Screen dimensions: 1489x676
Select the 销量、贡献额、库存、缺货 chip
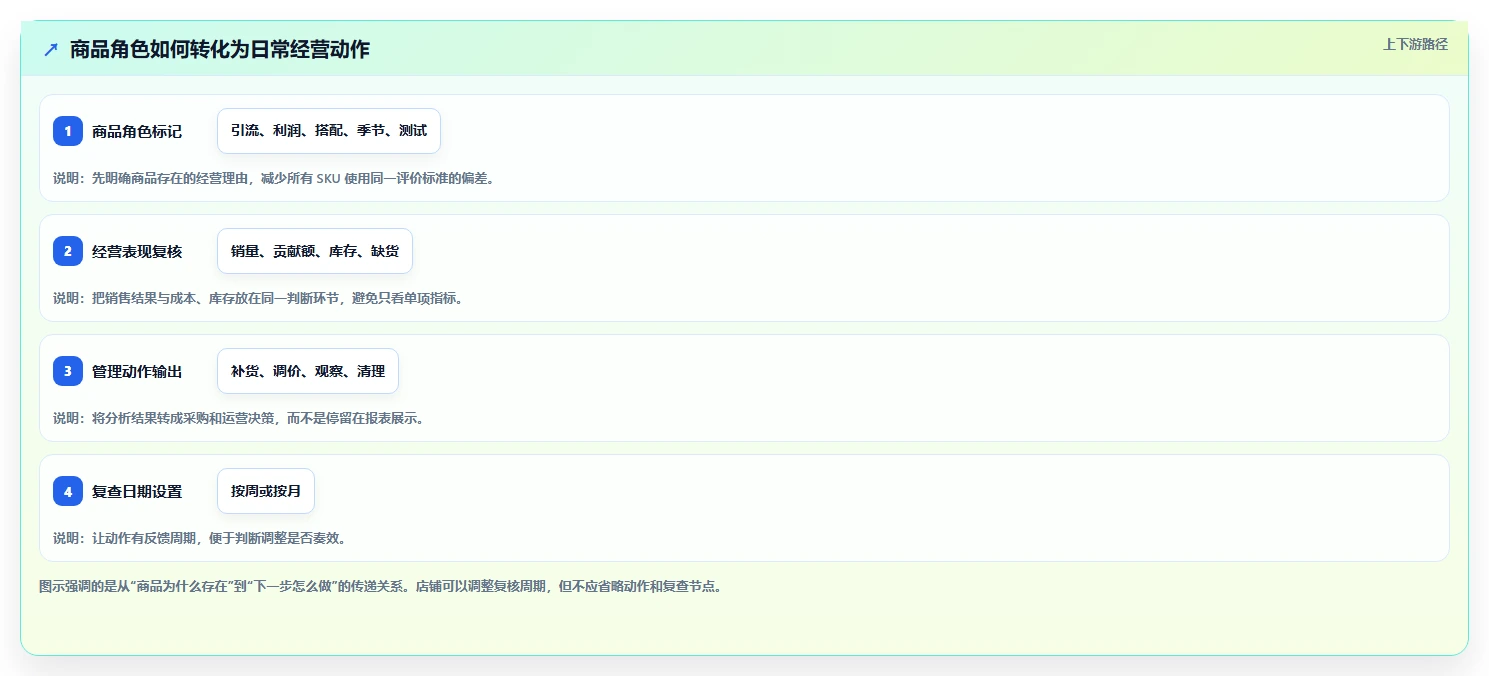[x=315, y=251]
